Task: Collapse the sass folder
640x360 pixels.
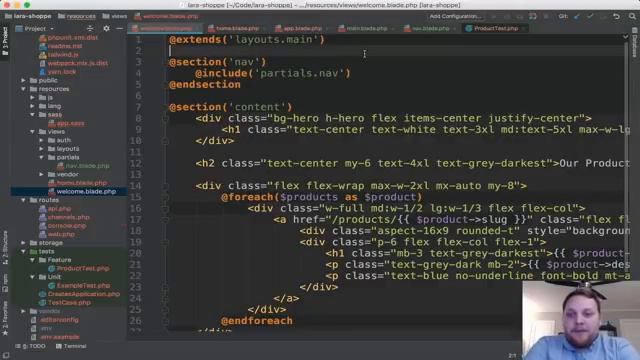Action: (33, 115)
